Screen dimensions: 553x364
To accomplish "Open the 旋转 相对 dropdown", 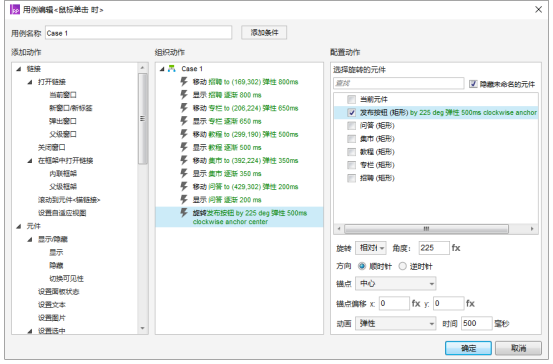I will pos(371,248).
